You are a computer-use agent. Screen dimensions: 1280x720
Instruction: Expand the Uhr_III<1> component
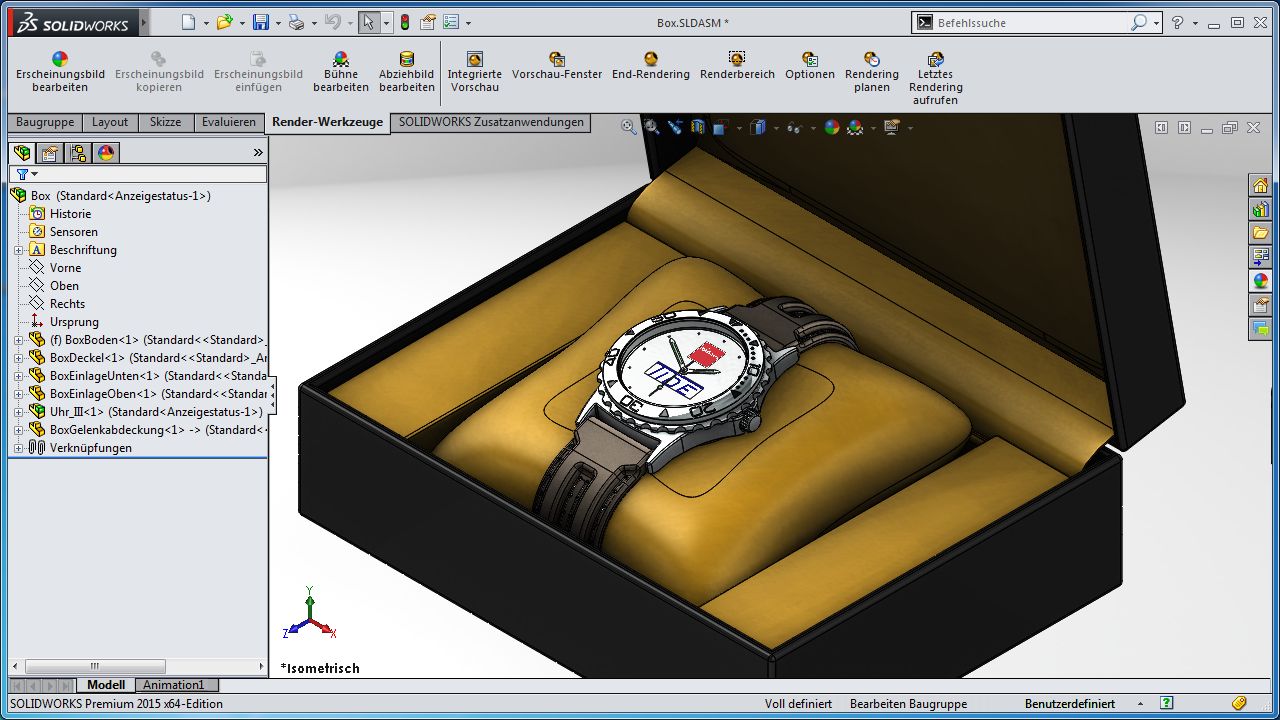(x=18, y=412)
